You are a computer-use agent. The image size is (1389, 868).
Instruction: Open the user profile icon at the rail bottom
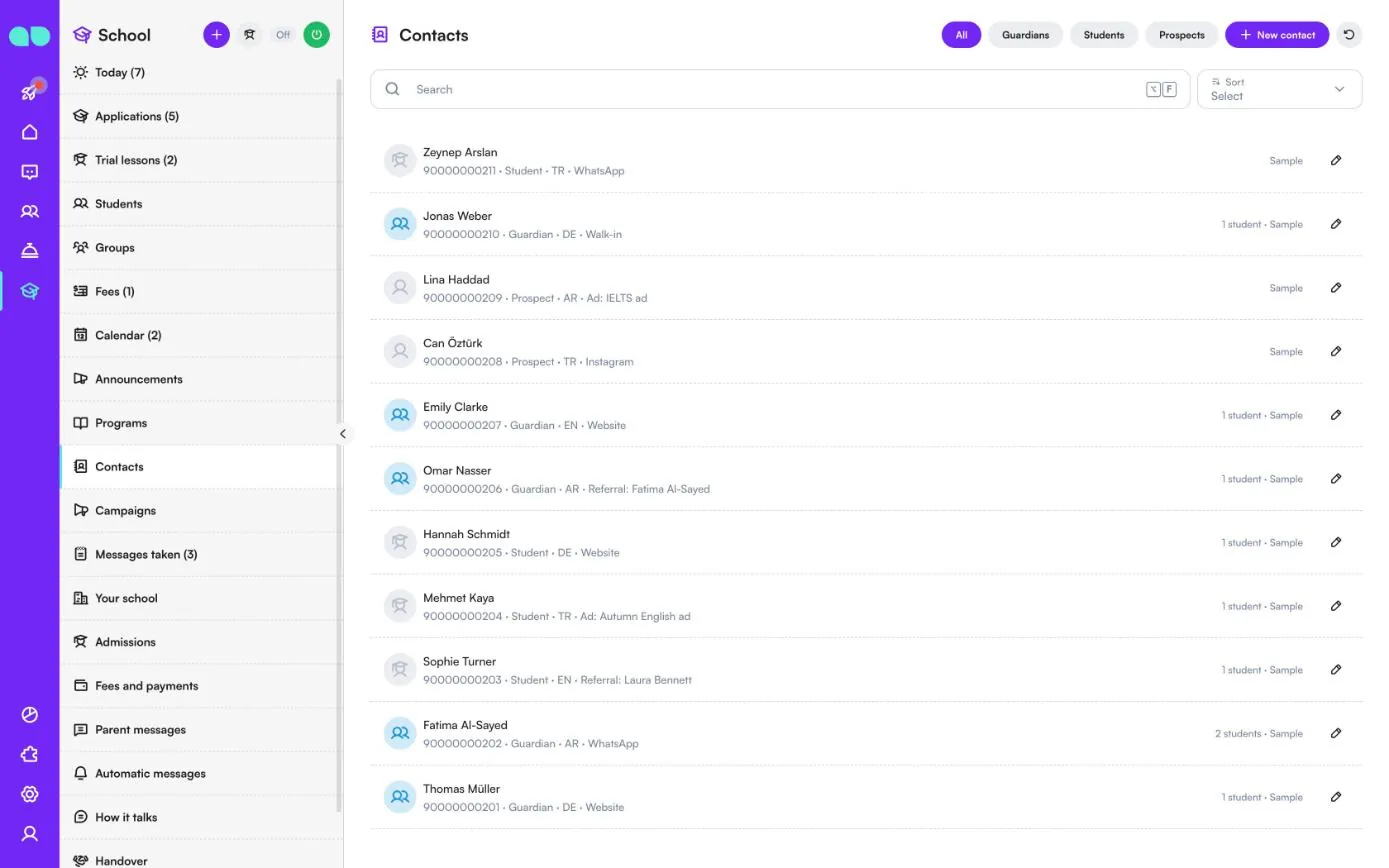pyautogui.click(x=30, y=834)
